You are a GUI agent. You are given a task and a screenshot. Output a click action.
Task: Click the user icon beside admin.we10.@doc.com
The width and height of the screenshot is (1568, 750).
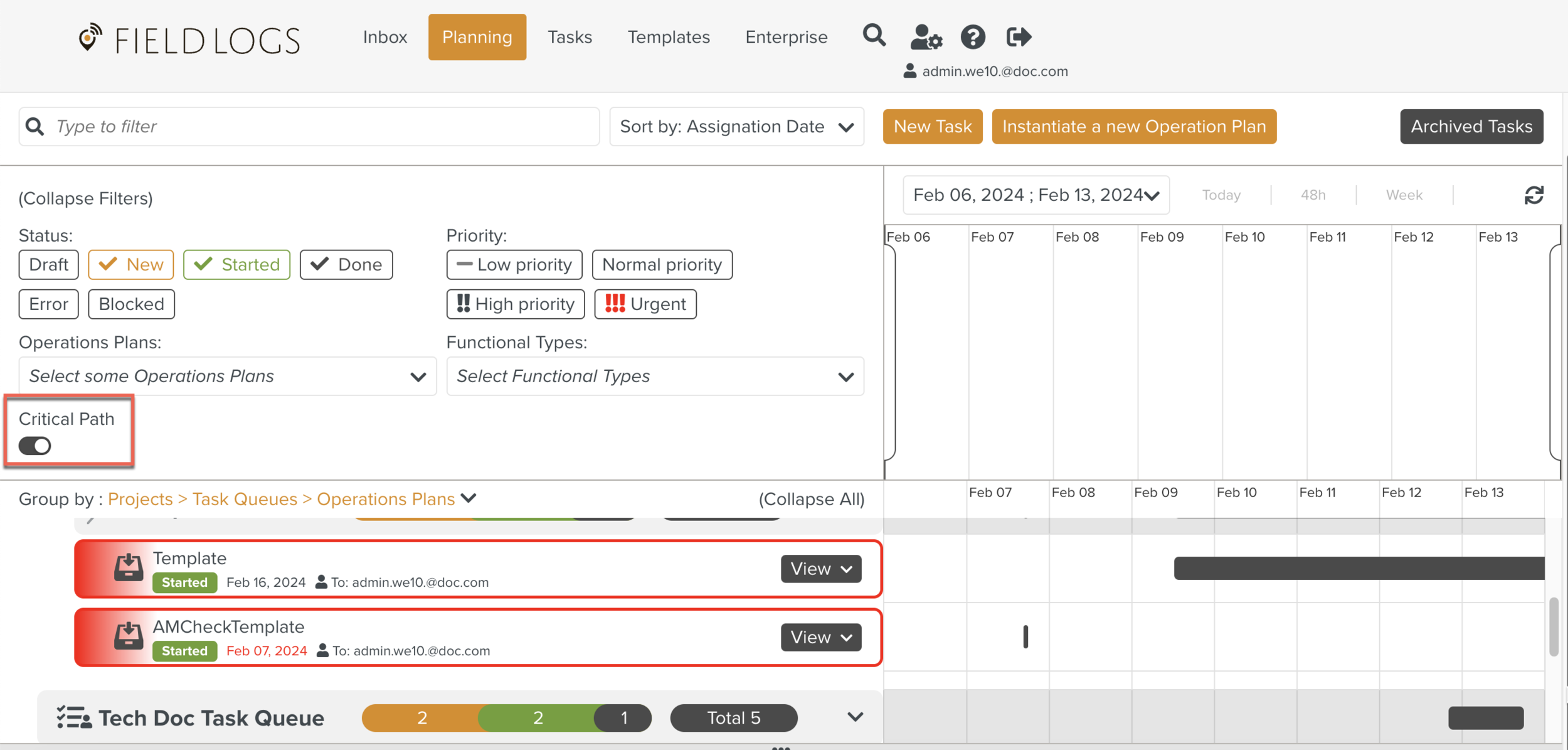909,71
